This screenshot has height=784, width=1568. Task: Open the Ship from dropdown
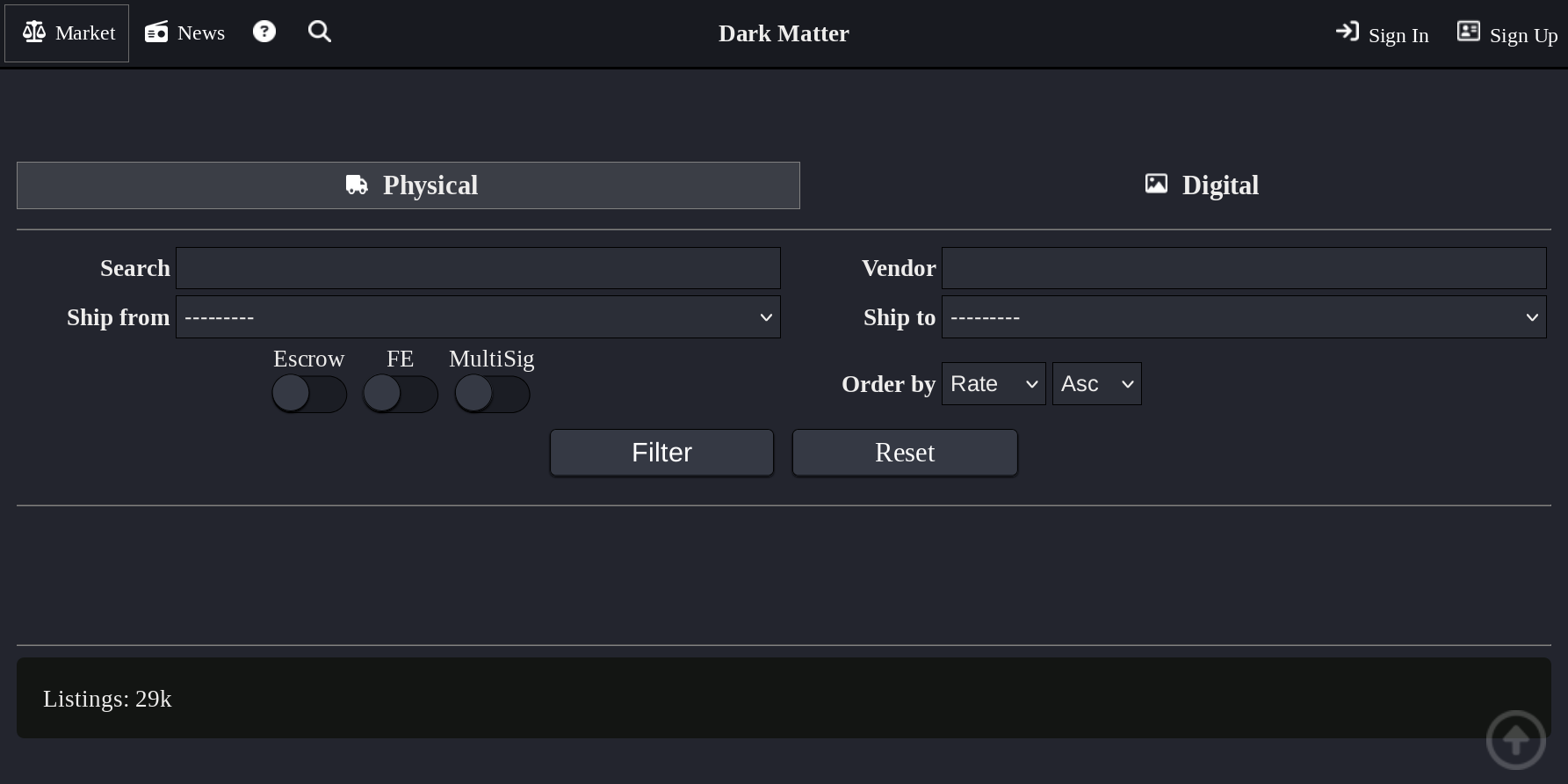[478, 317]
